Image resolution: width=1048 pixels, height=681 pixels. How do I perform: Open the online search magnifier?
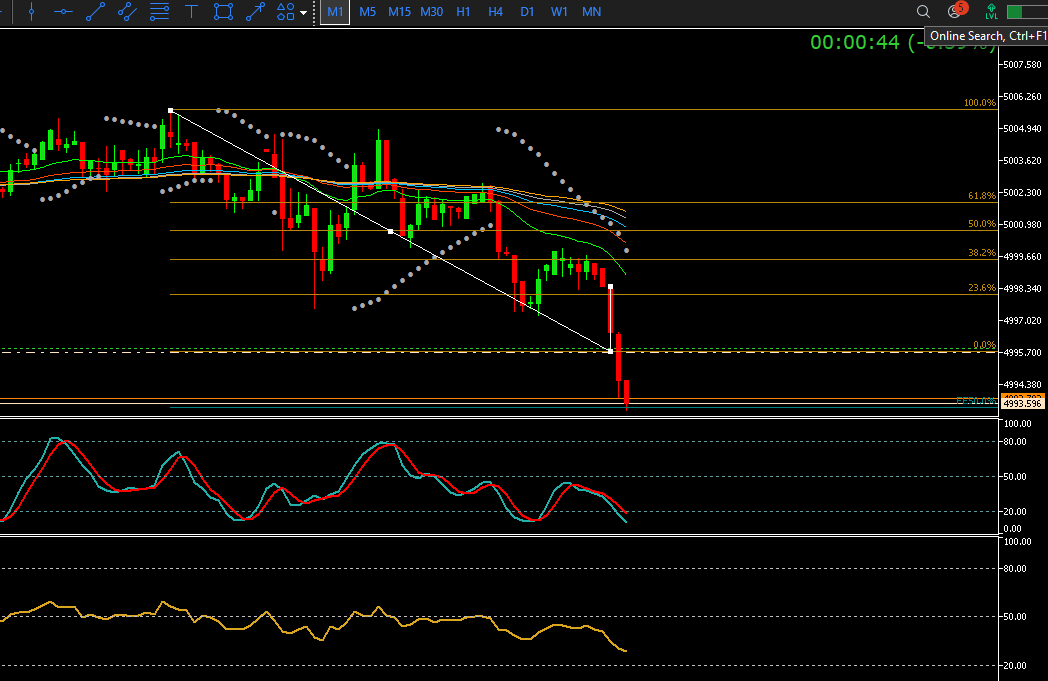pos(923,12)
